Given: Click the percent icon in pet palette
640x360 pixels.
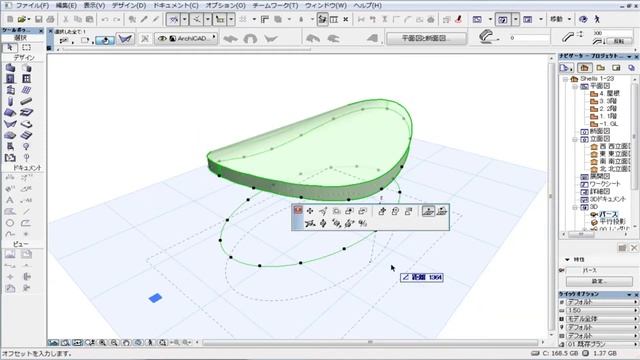Looking at the screenshot, I should 362,223.
